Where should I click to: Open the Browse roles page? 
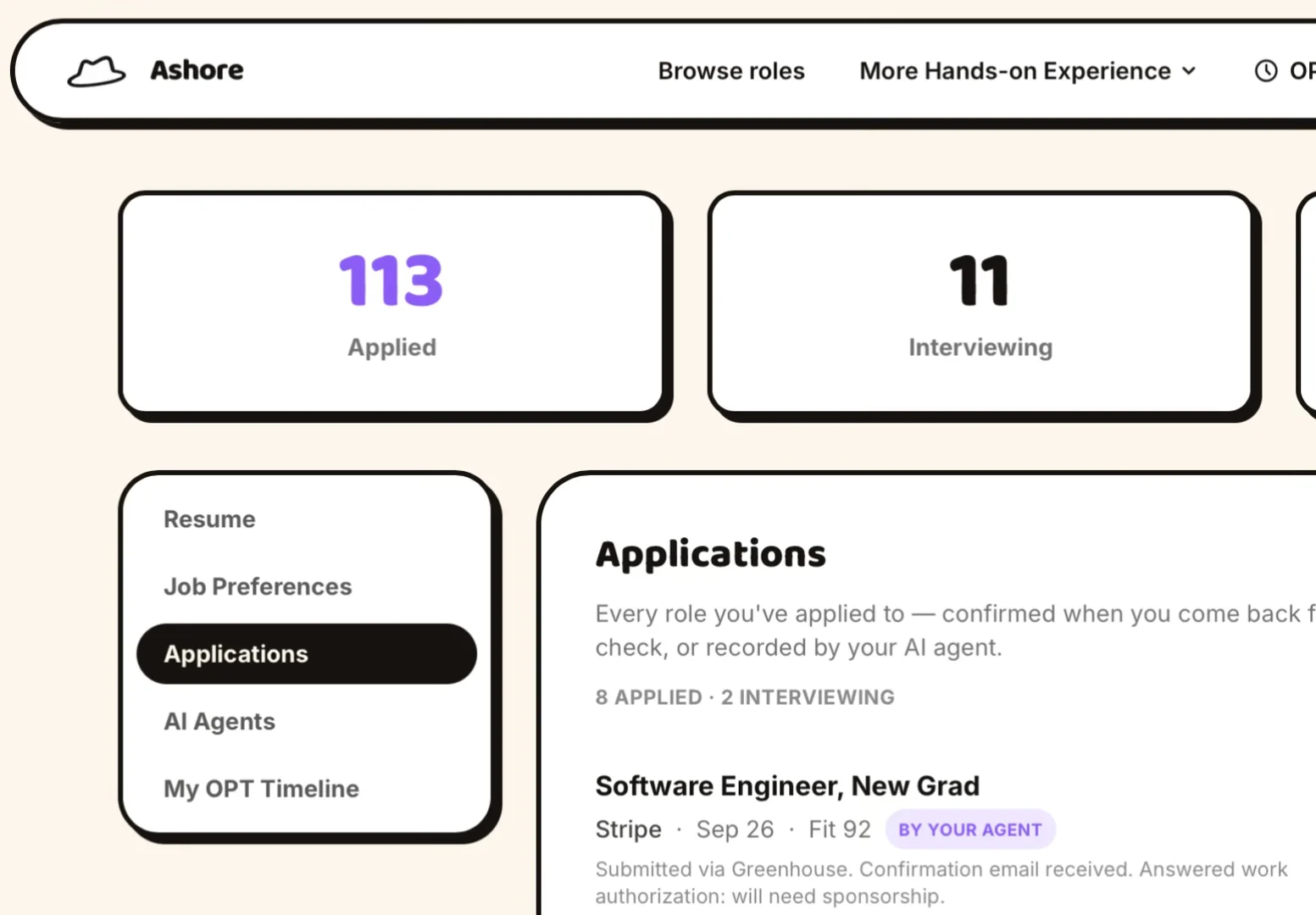[x=731, y=71]
